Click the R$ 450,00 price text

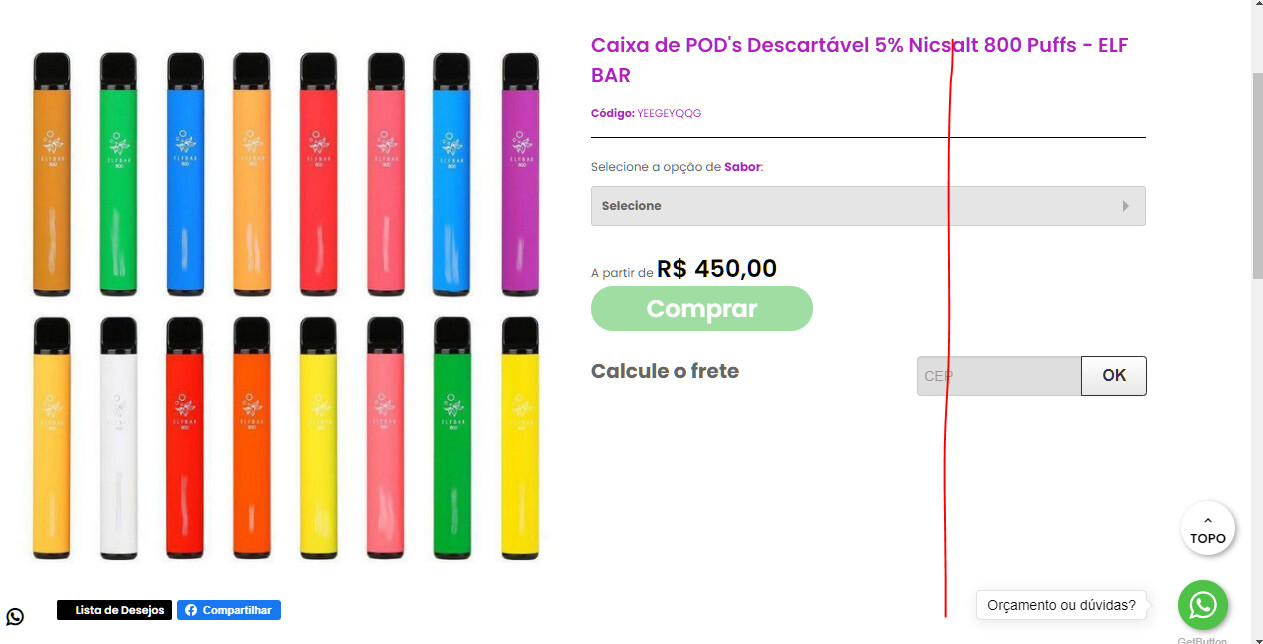[x=717, y=269]
